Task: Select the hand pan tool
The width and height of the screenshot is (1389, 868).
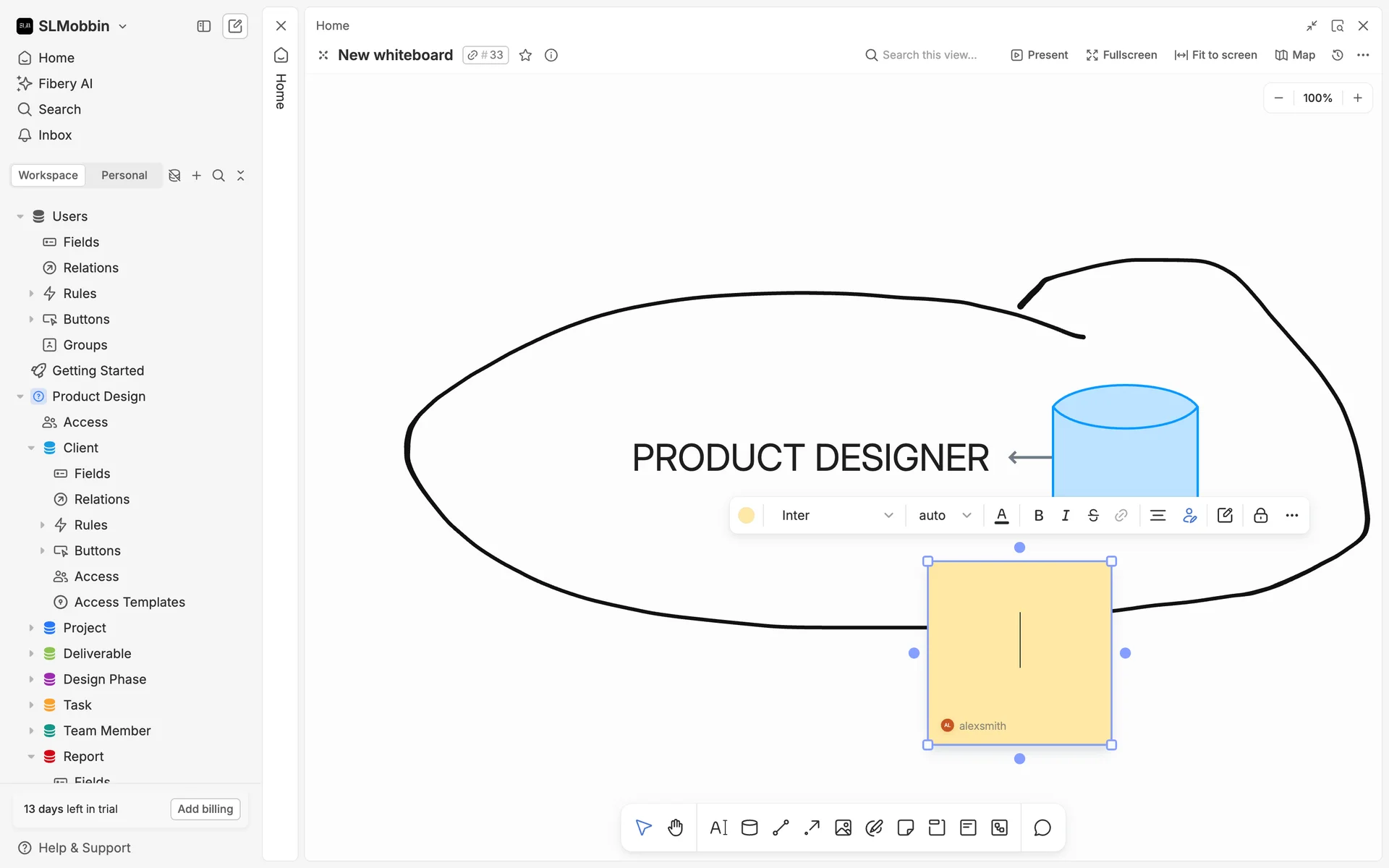Action: click(x=675, y=827)
